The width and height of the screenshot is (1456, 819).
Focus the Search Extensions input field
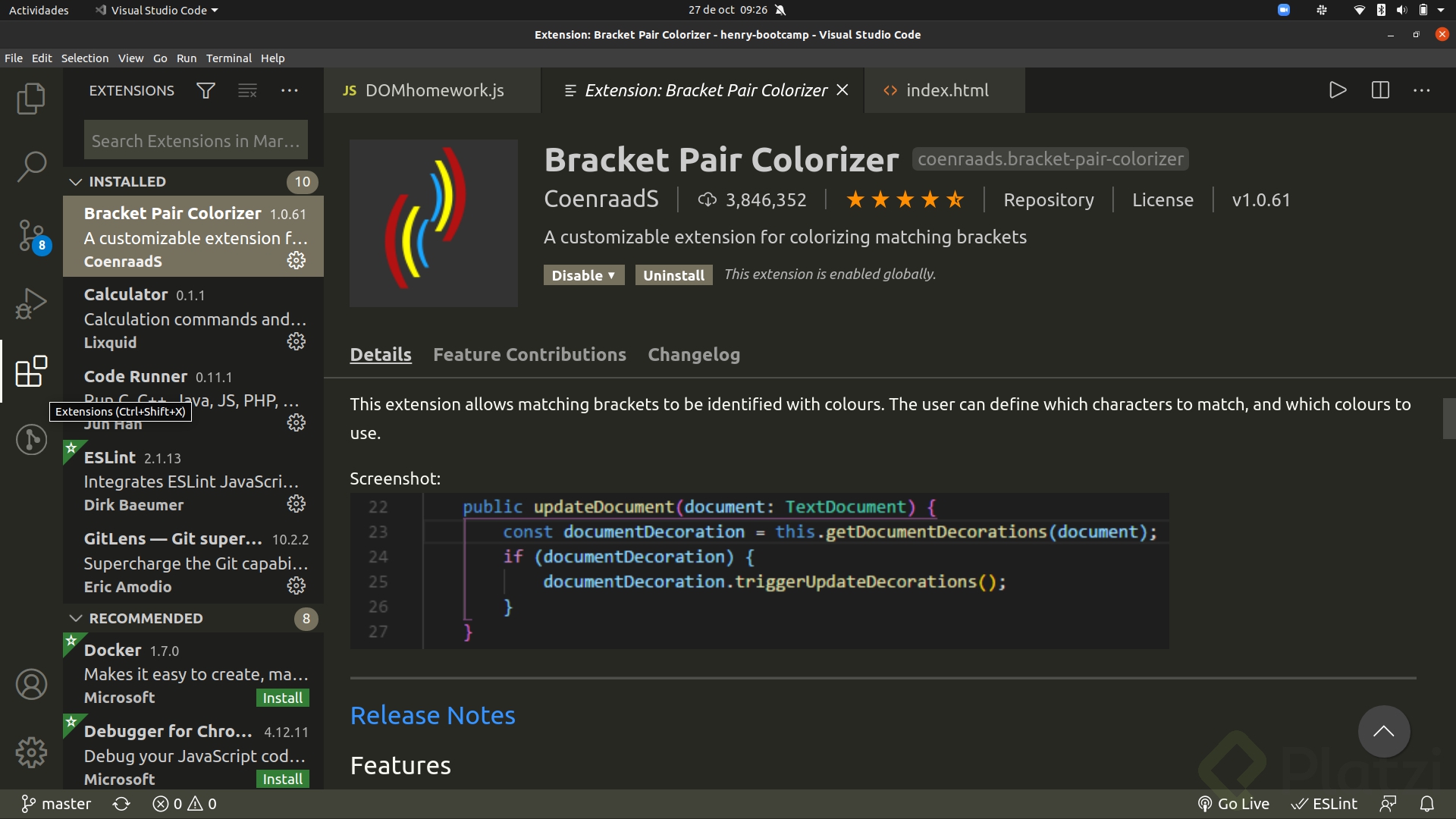point(196,140)
